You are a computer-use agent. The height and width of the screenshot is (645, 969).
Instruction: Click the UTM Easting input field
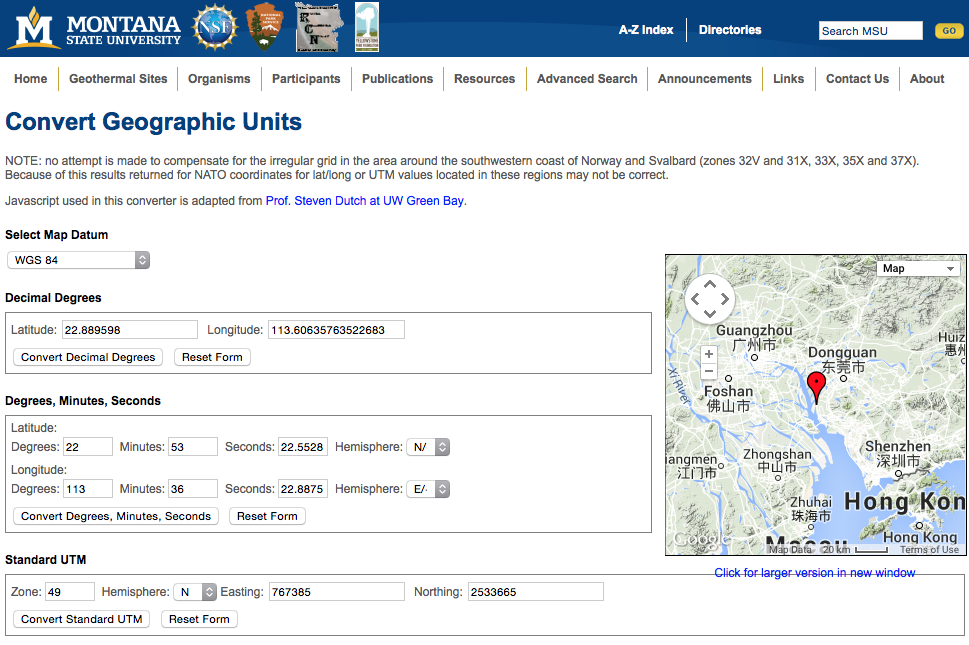337,592
